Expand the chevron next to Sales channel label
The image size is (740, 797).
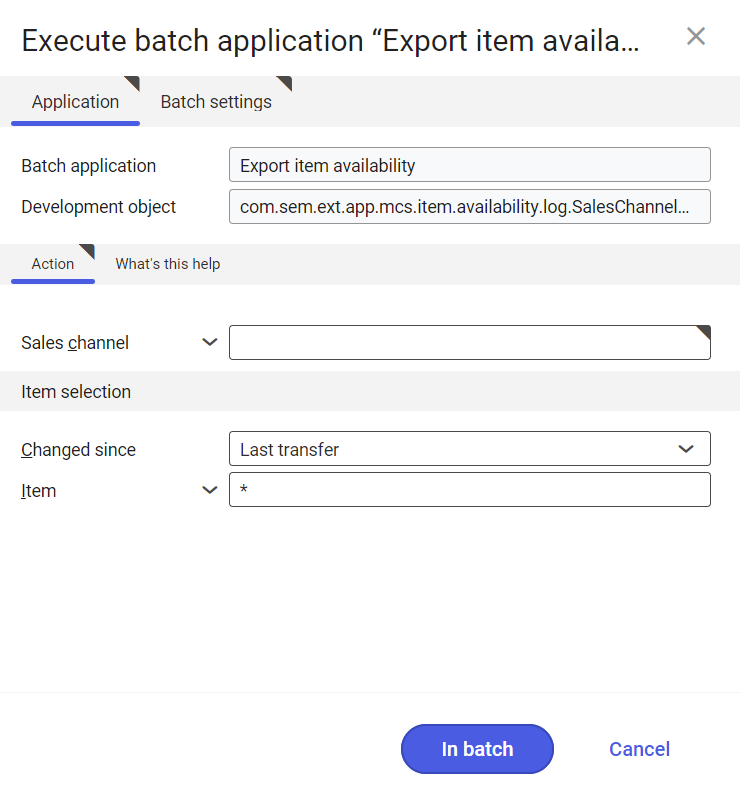pos(209,343)
